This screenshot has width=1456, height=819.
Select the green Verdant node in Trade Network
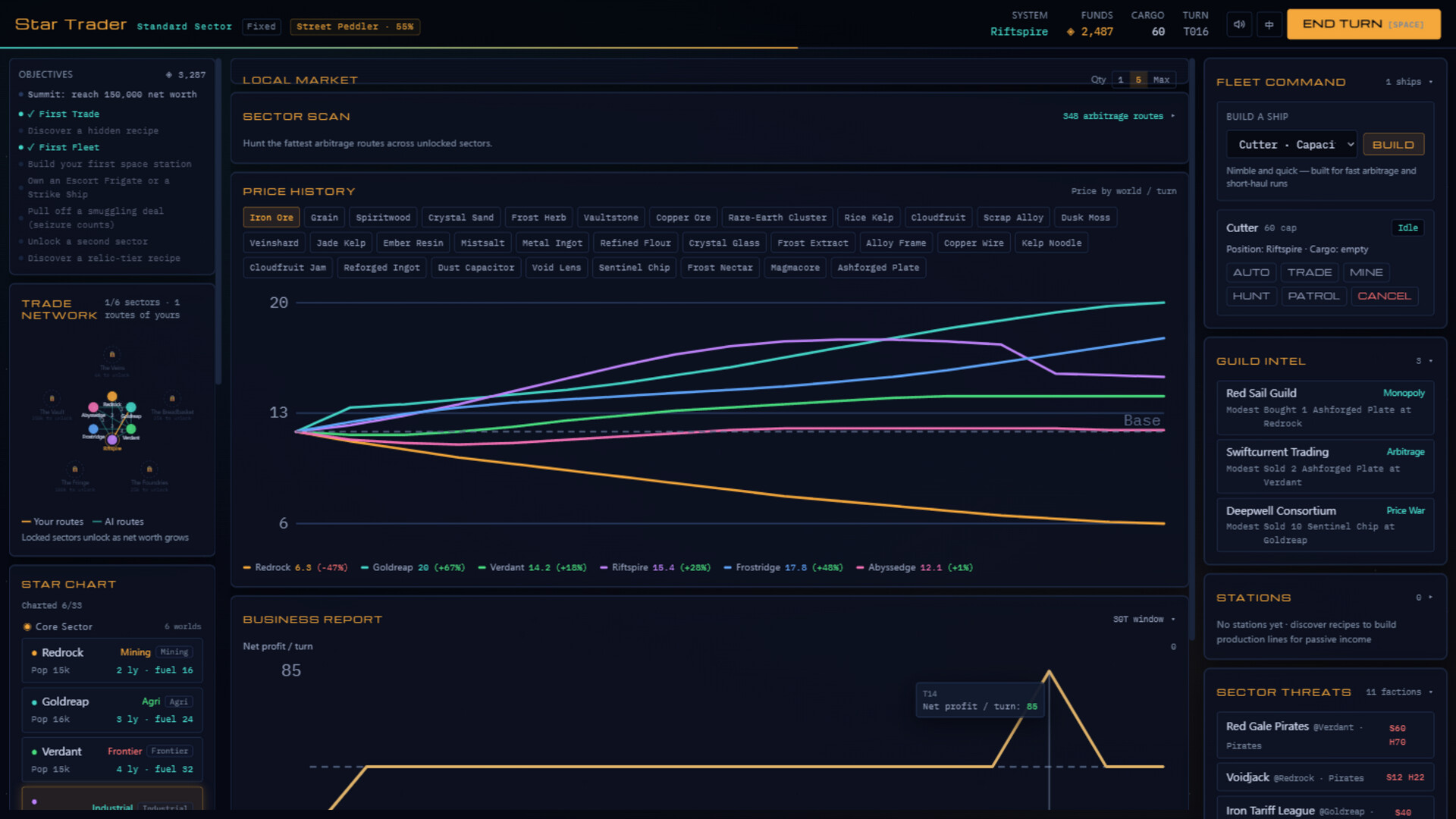tap(131, 429)
